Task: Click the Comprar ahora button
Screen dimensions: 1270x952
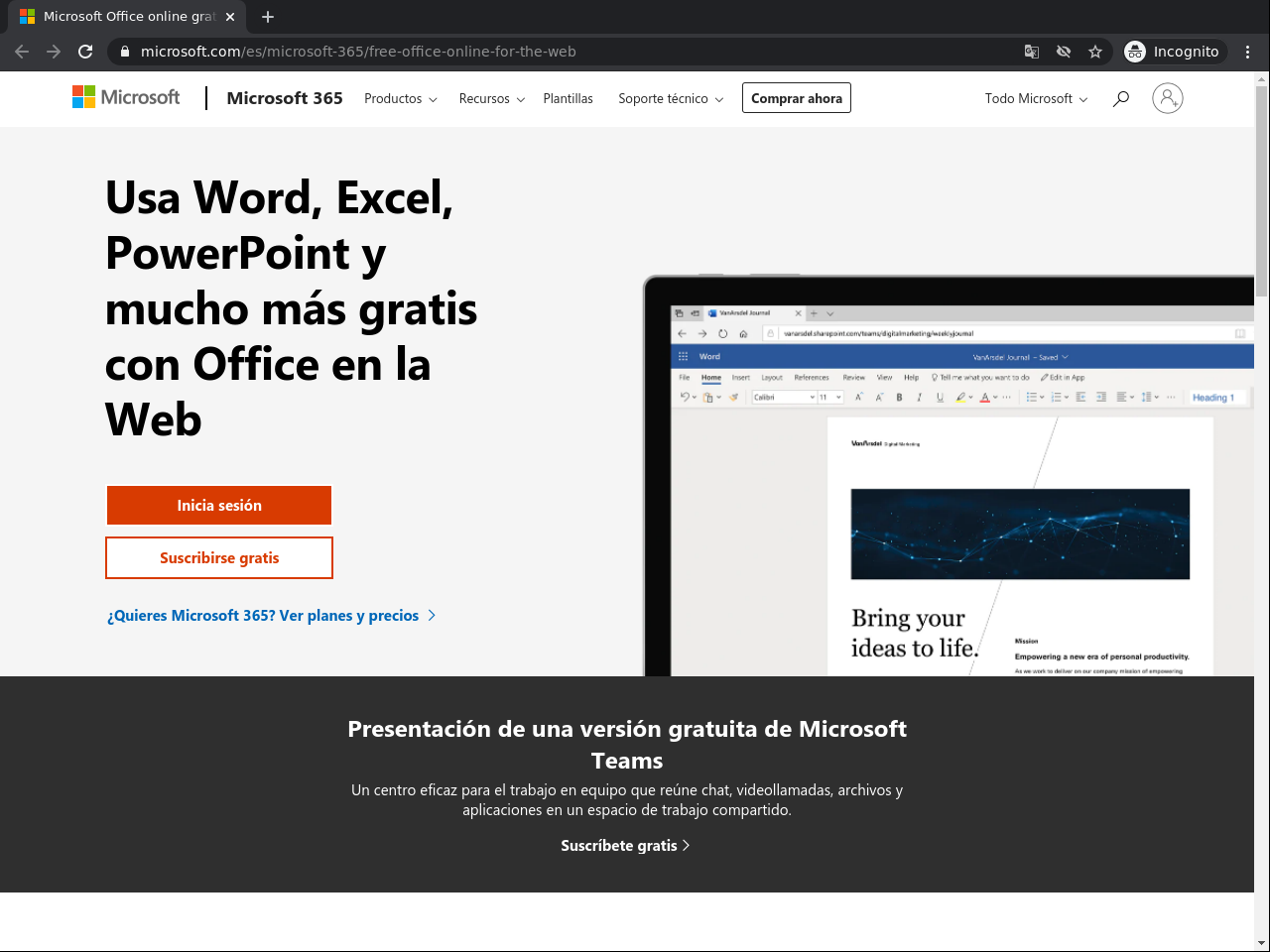Action: (x=797, y=98)
